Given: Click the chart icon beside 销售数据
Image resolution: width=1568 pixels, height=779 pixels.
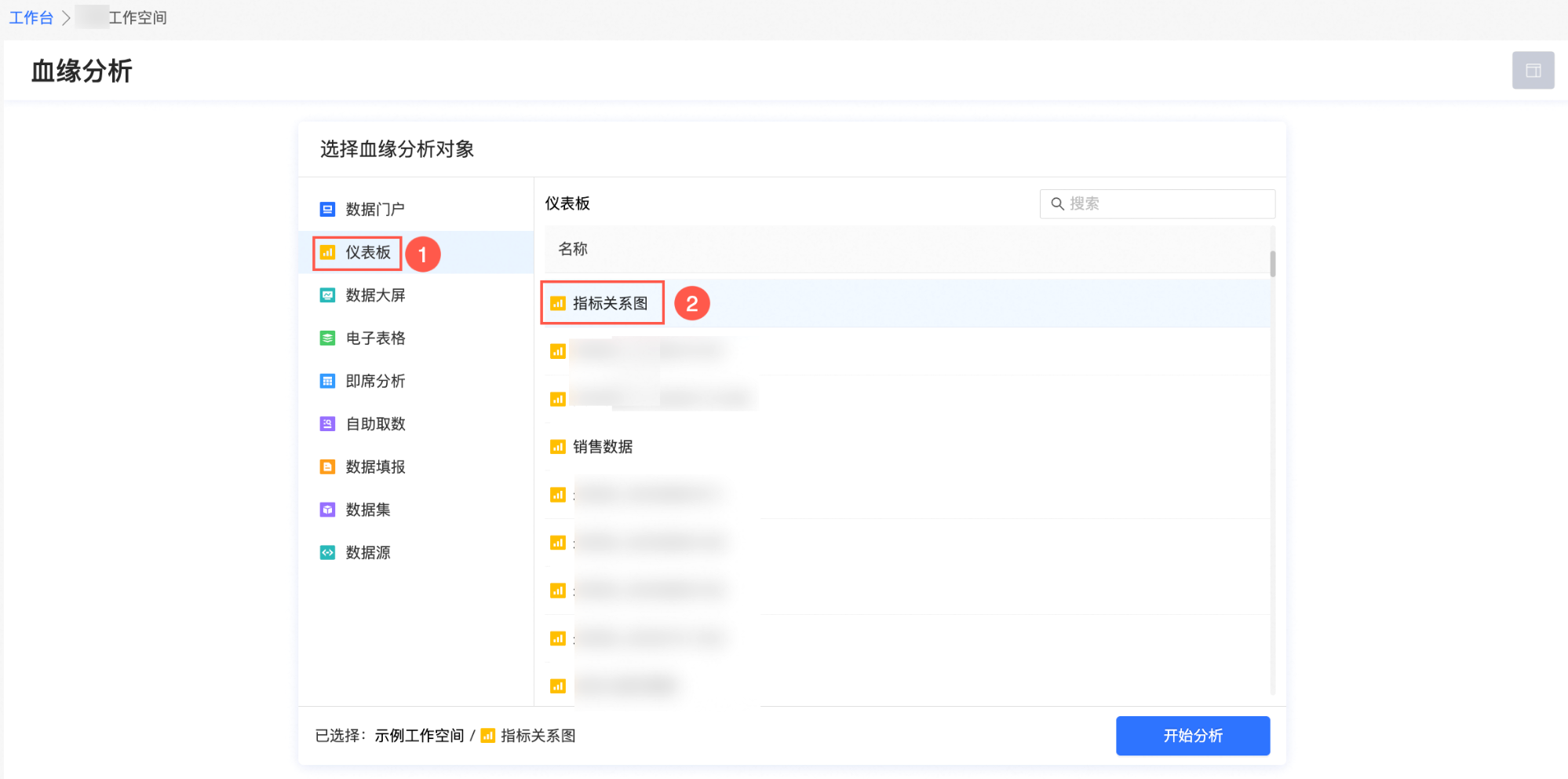Looking at the screenshot, I should pos(557,447).
